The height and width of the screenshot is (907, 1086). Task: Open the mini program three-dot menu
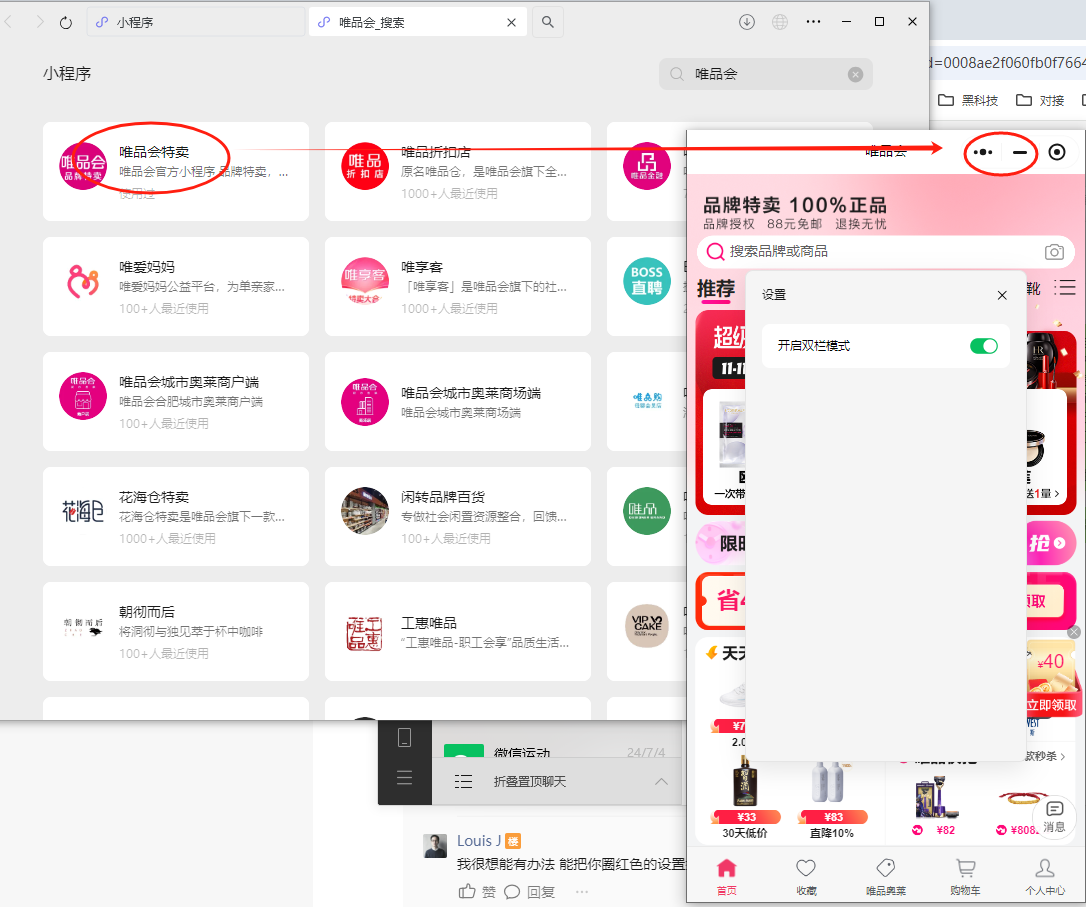[x=983, y=152]
